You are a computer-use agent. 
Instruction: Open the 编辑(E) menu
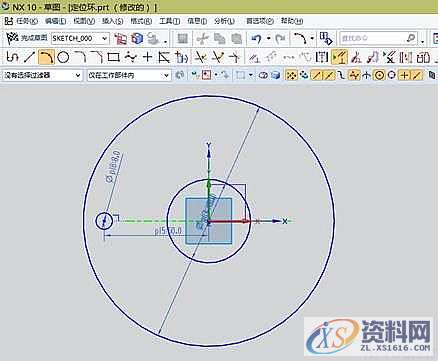coord(55,21)
